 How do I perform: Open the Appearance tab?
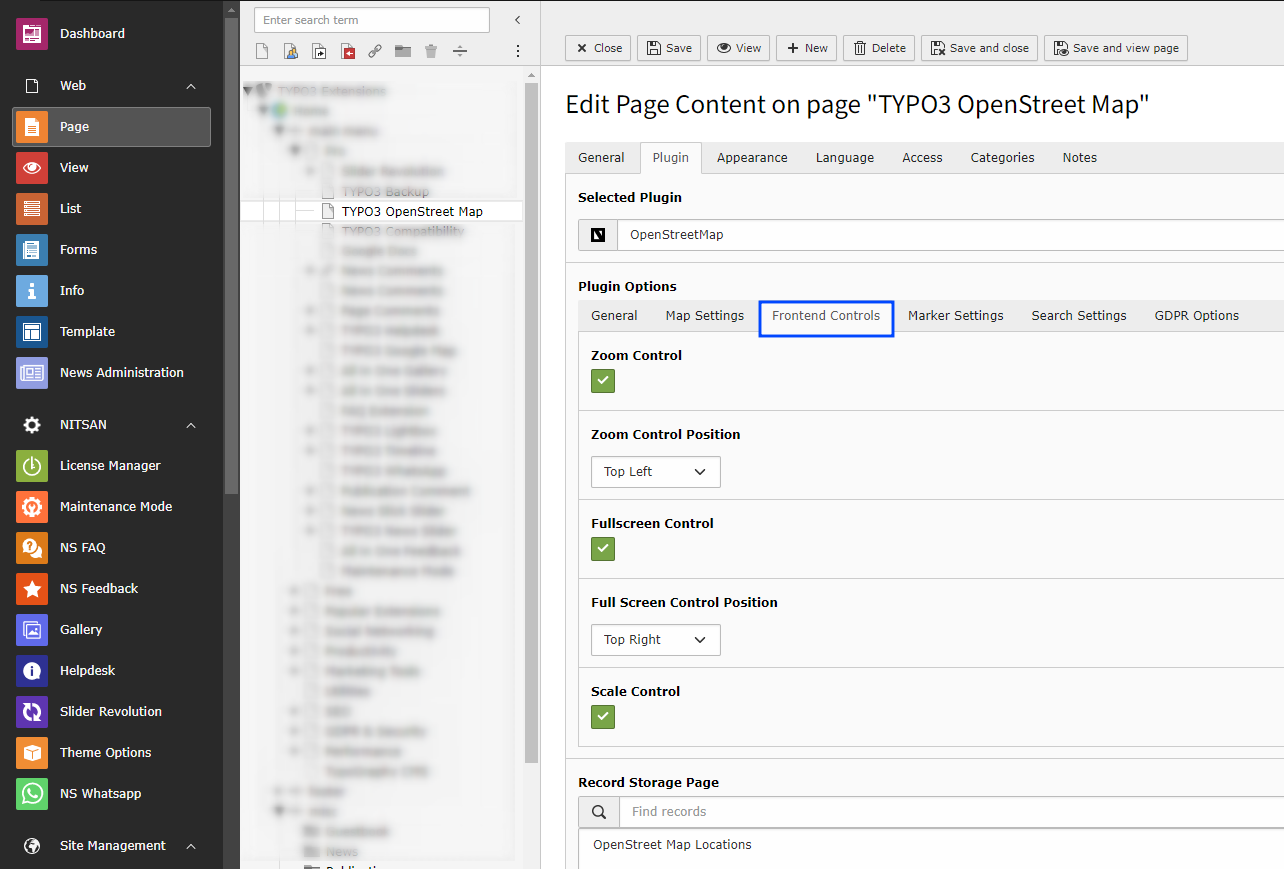[x=752, y=158]
